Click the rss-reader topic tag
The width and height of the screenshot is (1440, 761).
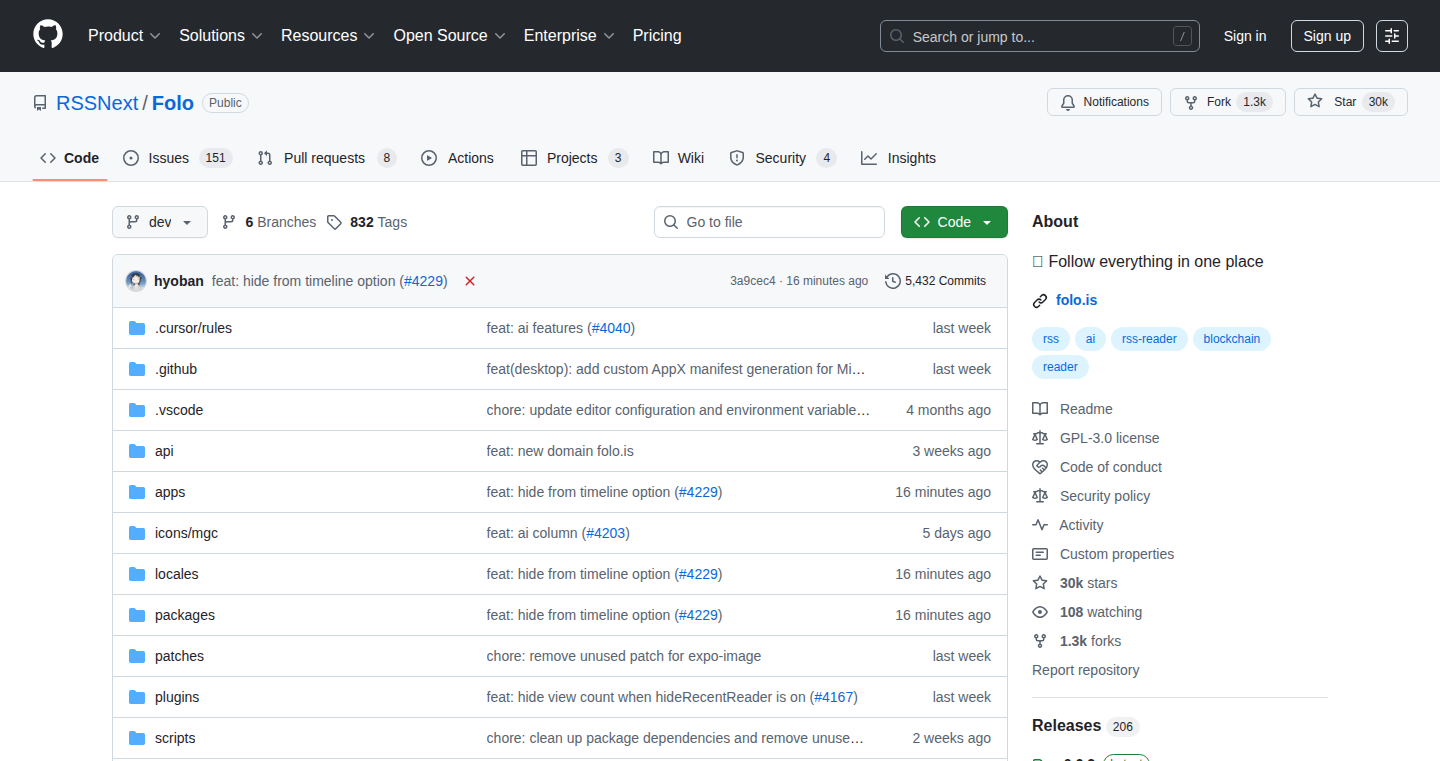(x=1149, y=339)
